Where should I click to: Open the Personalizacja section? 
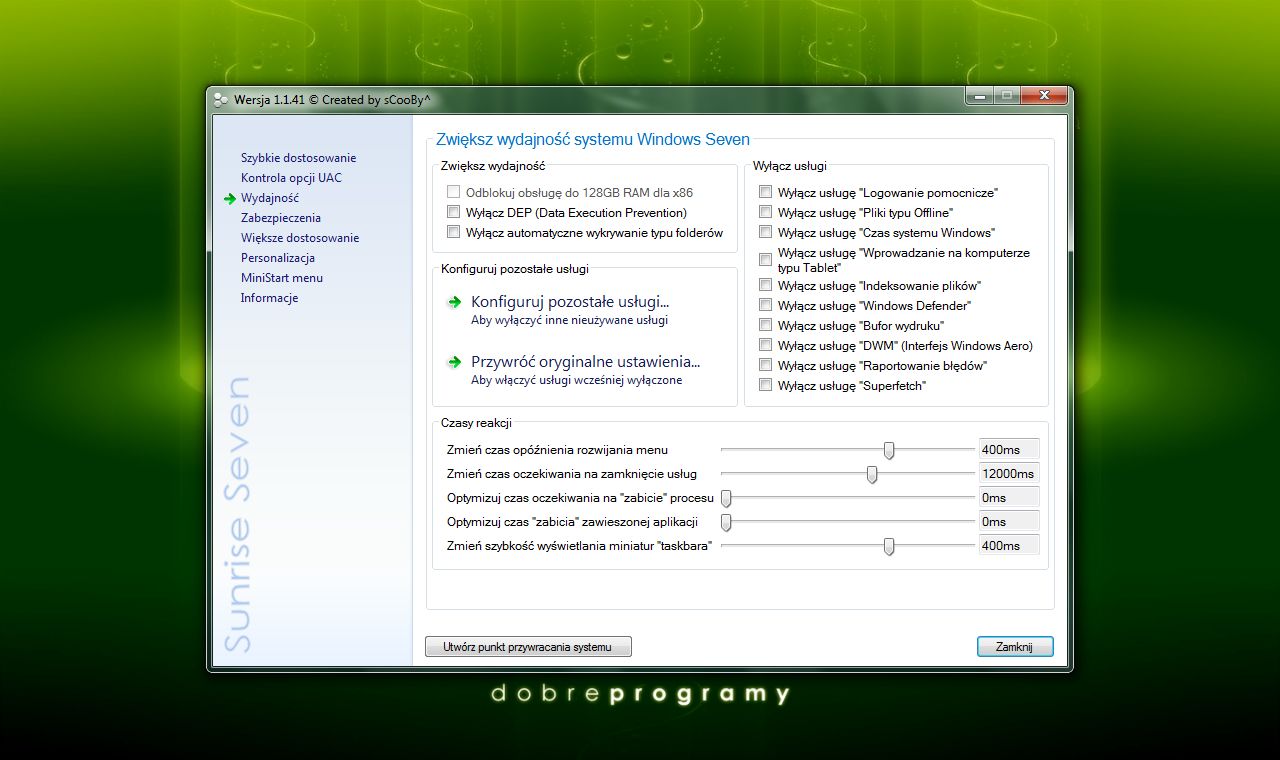278,258
